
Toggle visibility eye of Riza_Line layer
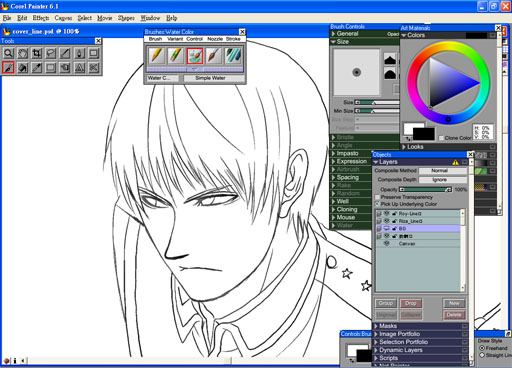[x=387, y=221]
